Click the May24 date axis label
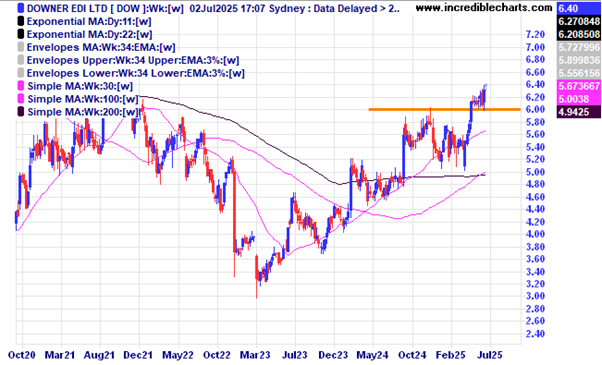 coord(372,355)
